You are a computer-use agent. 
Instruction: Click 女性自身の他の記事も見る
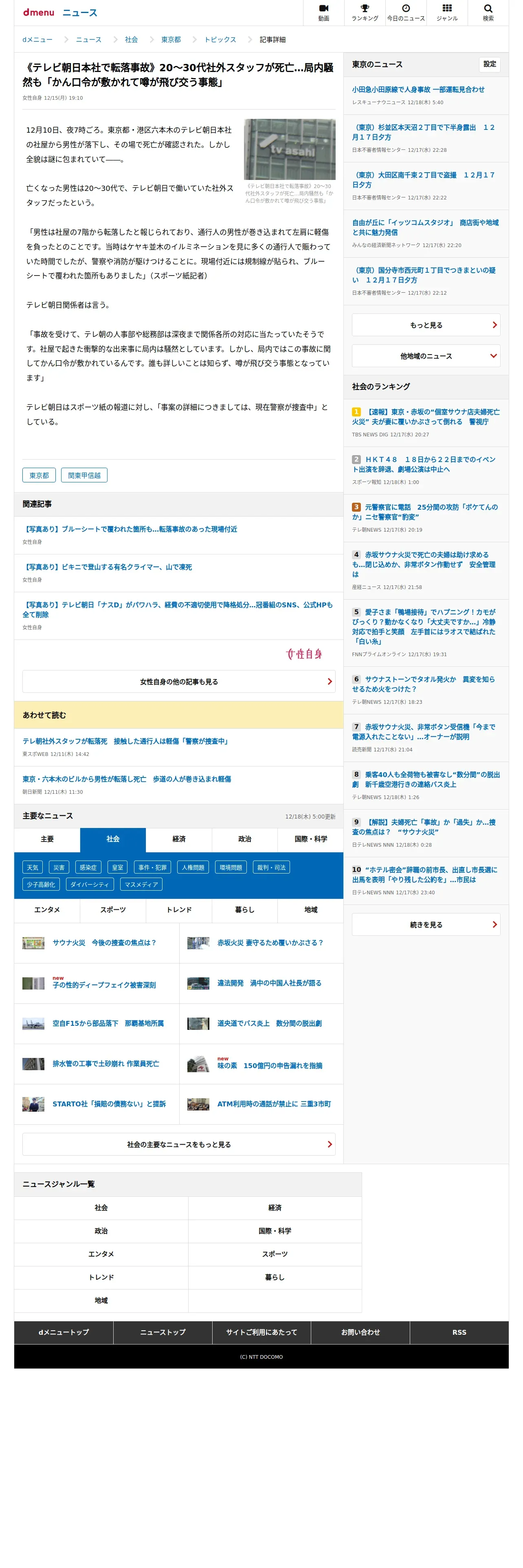pyautogui.click(x=178, y=682)
